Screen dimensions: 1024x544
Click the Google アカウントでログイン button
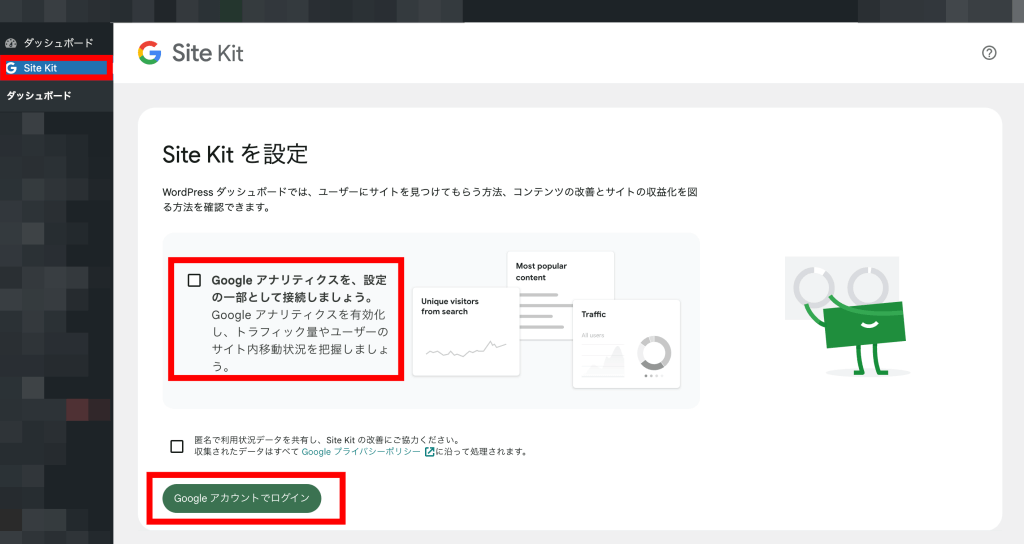coord(242,498)
